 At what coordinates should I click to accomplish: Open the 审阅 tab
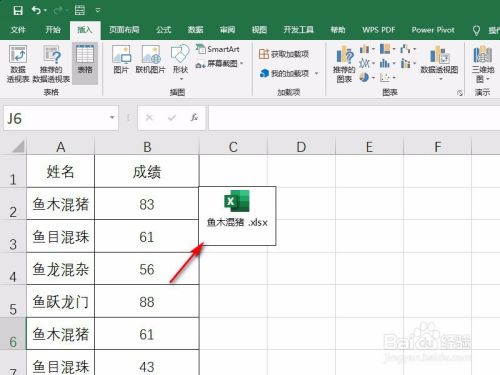[227, 30]
